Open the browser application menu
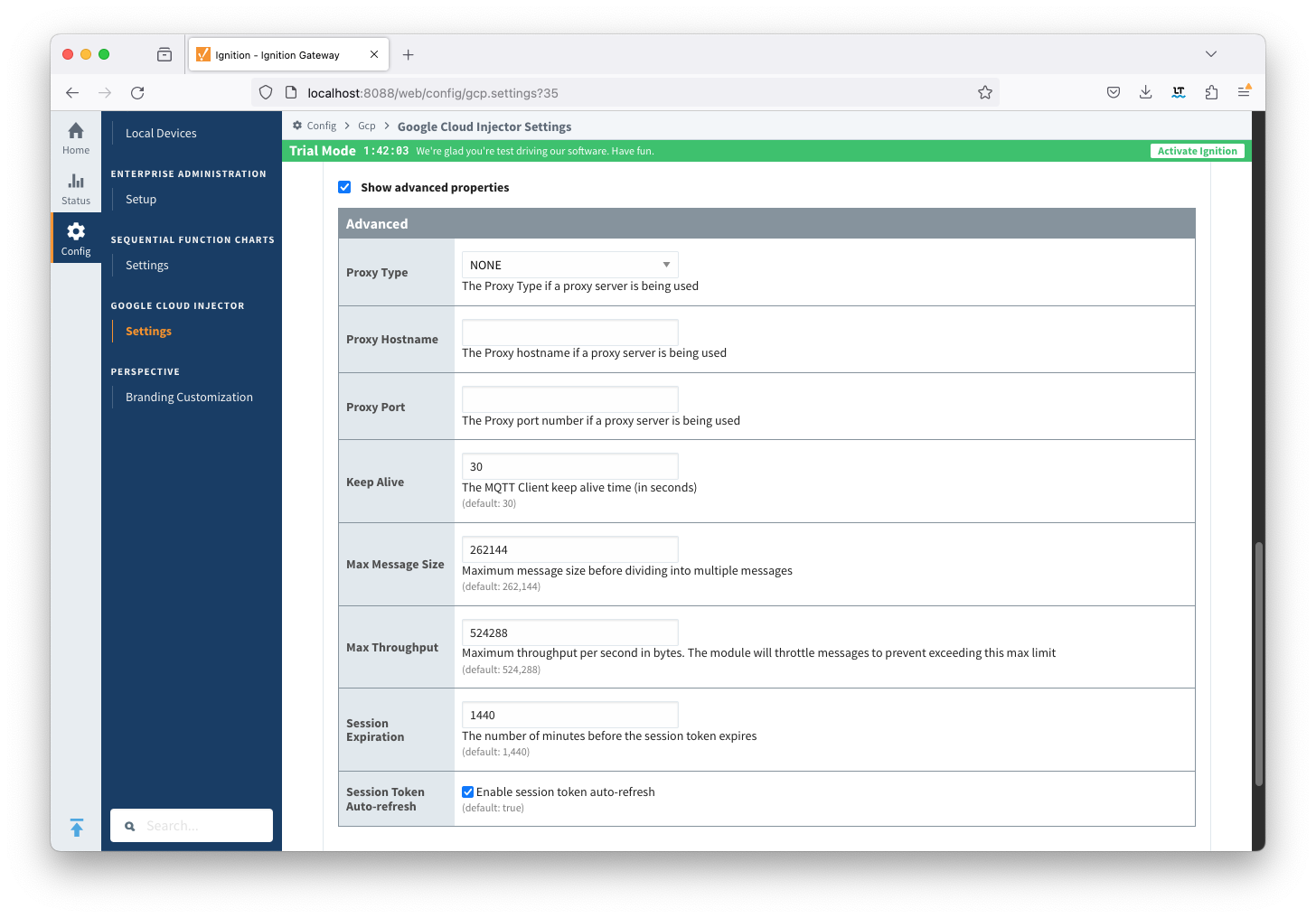 [1244, 92]
